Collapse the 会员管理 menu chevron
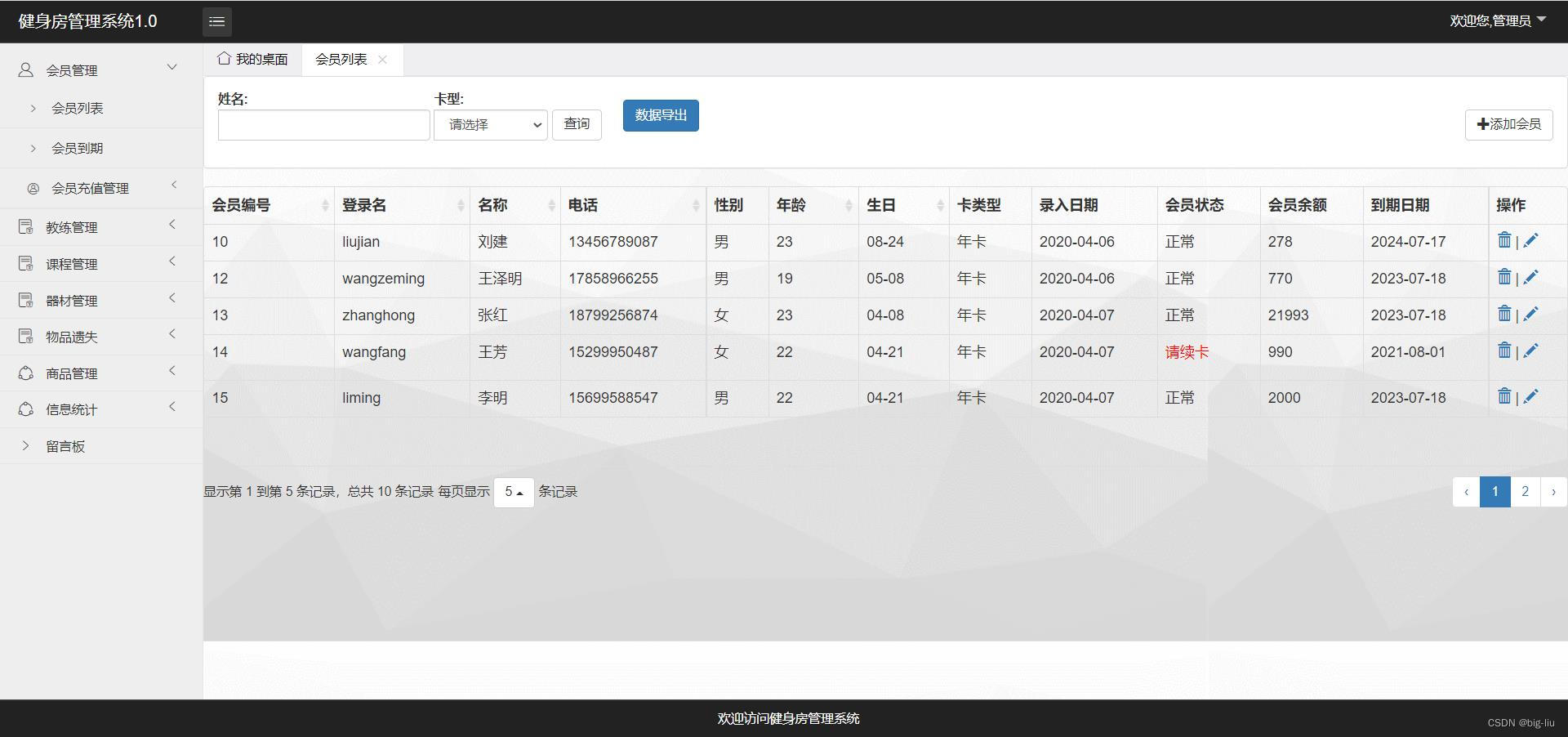This screenshot has height=737, width=1568. click(x=171, y=67)
